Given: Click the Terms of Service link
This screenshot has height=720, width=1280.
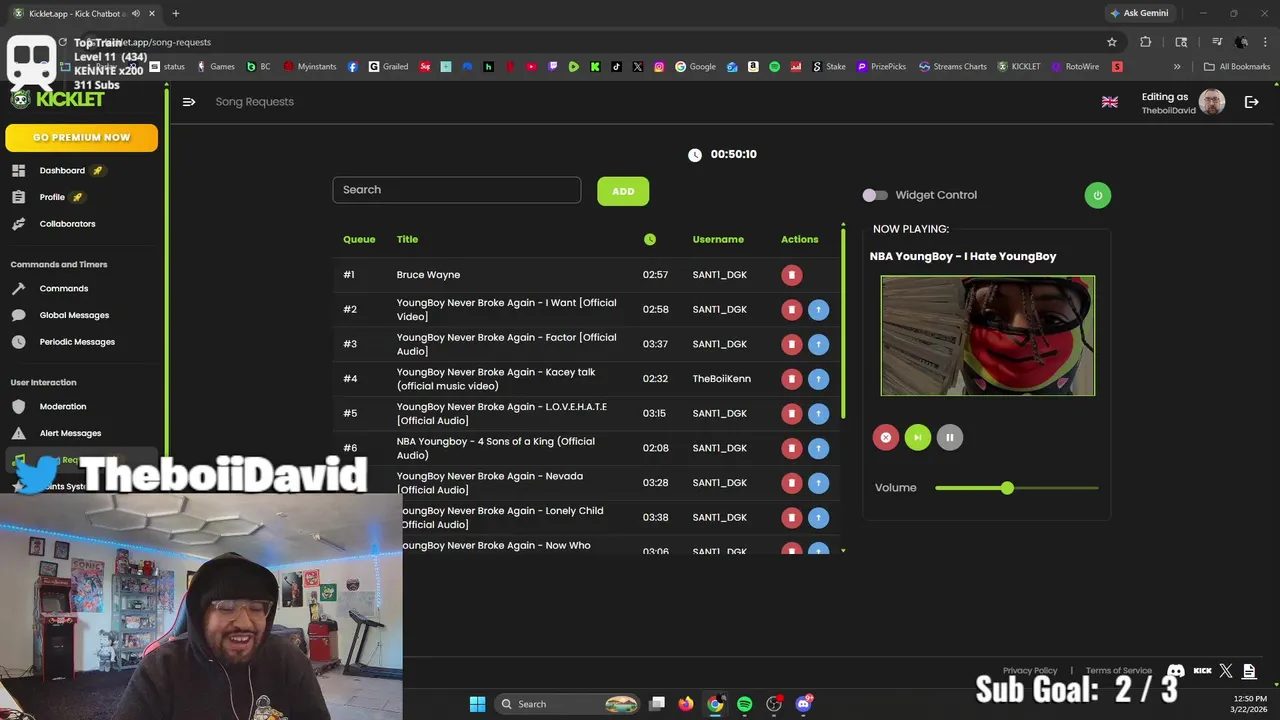Looking at the screenshot, I should 1118,671.
